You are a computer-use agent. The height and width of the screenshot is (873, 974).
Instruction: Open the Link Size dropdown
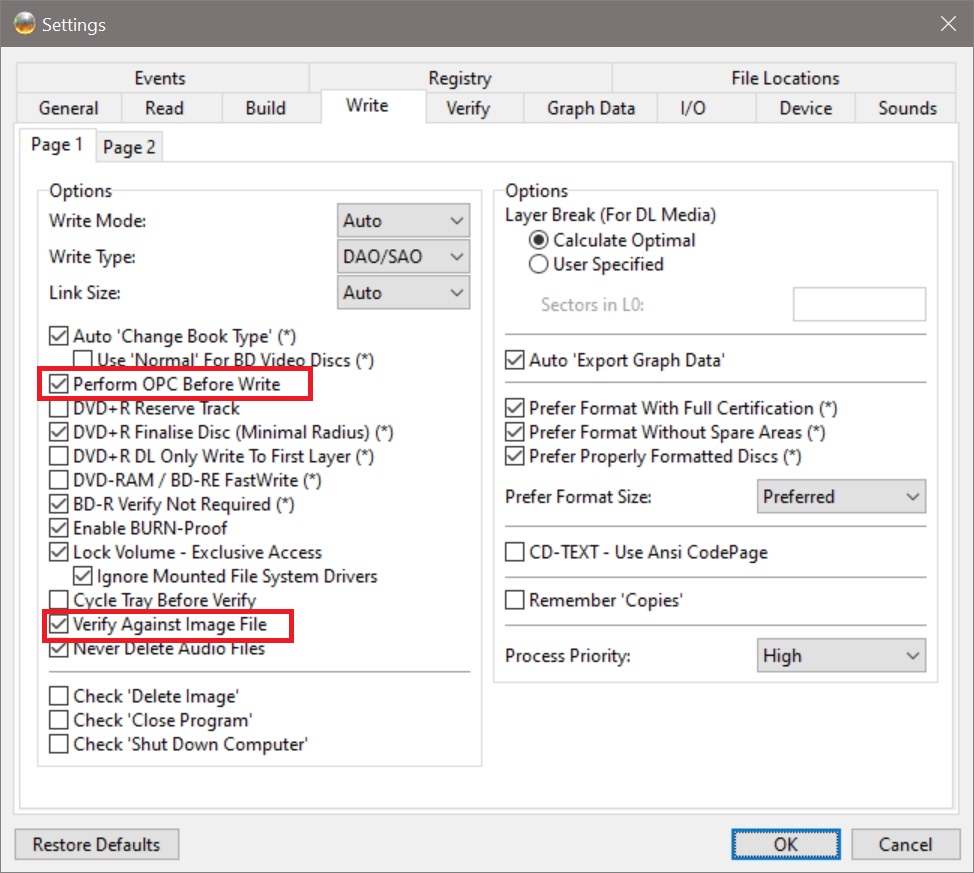coord(403,293)
